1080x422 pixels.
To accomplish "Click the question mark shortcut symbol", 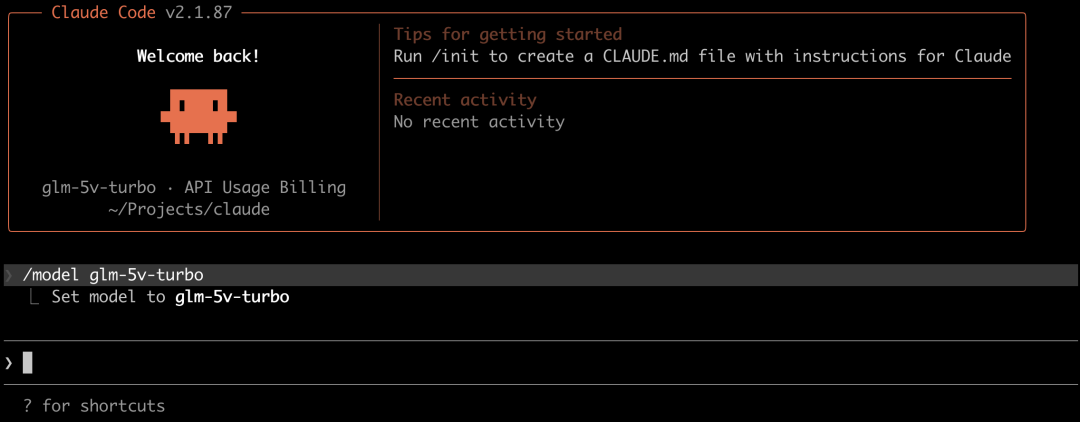I will pos(28,406).
